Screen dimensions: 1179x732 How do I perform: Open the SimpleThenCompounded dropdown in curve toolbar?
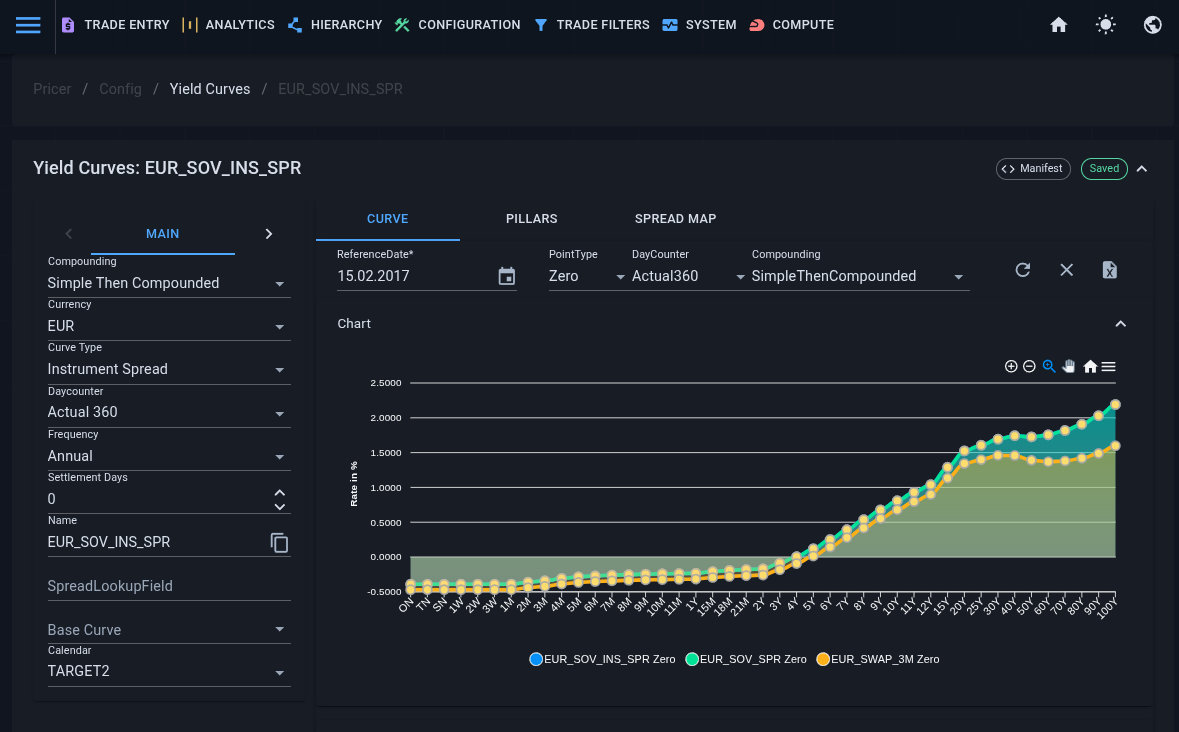[x=859, y=276]
